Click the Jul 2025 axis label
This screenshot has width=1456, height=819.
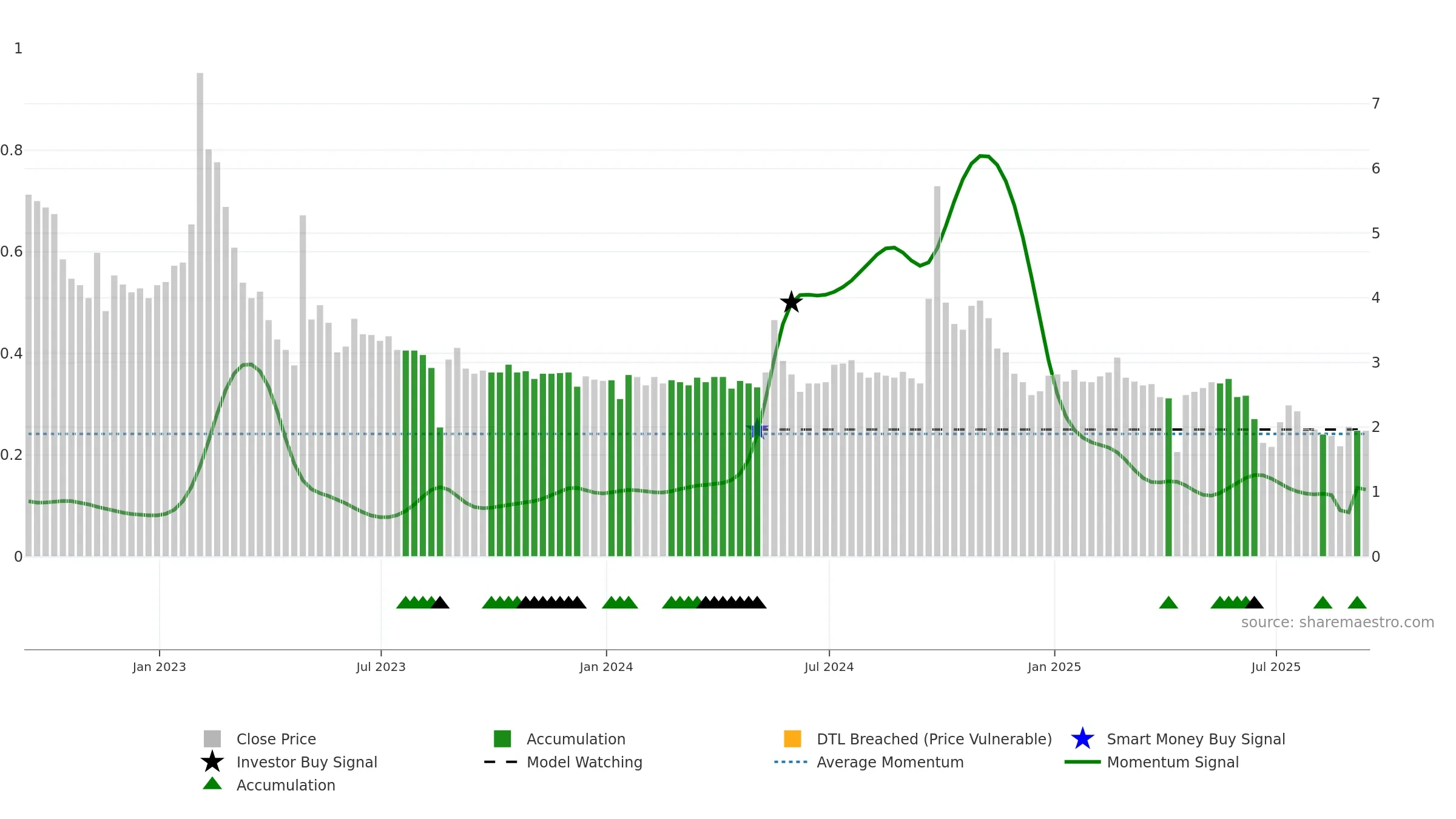1276,667
